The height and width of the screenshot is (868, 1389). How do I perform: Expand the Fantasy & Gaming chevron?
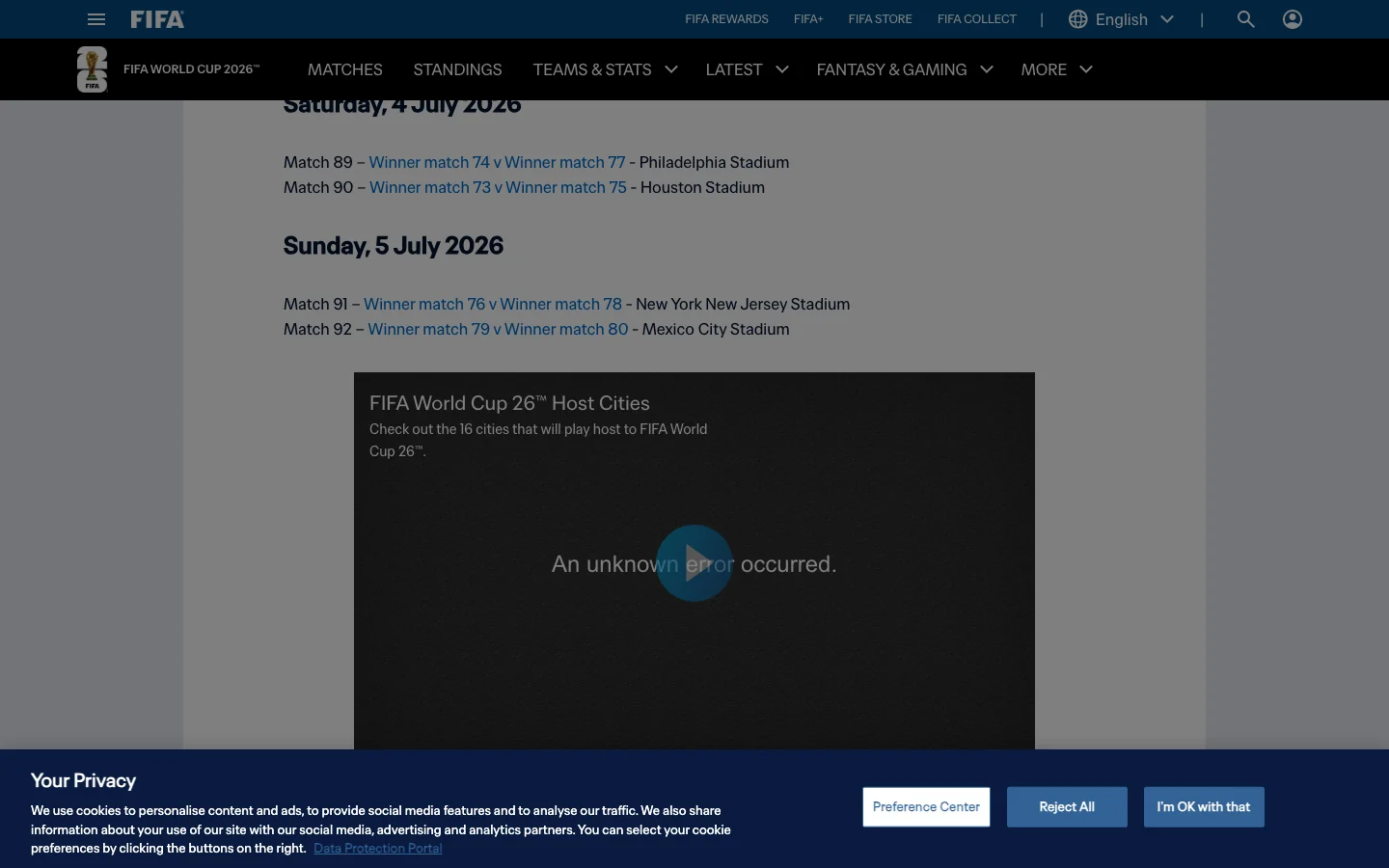(x=987, y=69)
